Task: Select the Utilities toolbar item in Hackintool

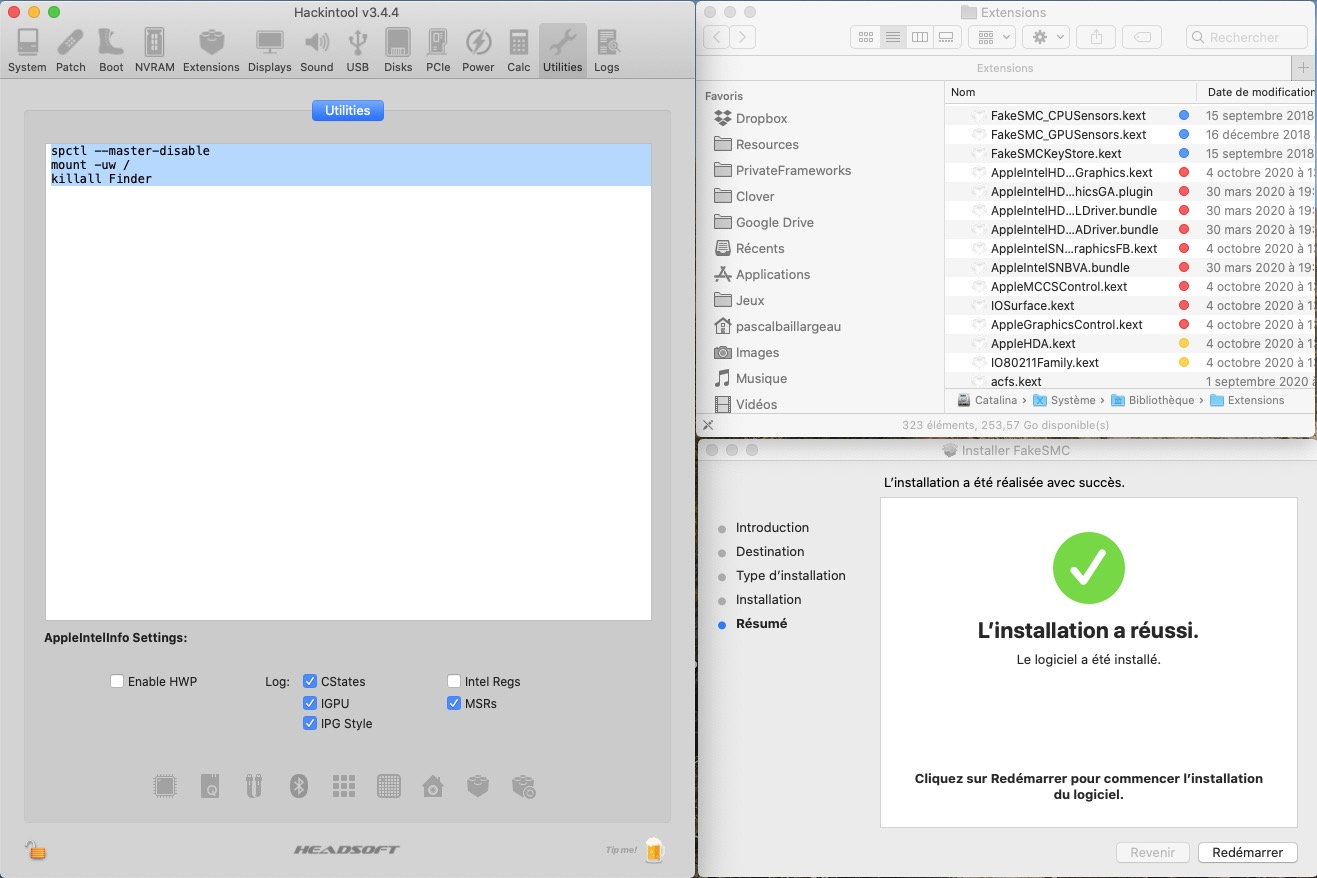Action: pos(562,50)
